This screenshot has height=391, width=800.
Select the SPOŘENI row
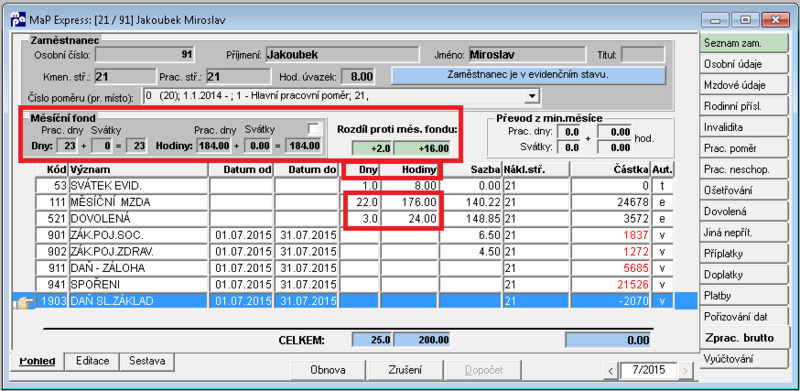point(355,284)
